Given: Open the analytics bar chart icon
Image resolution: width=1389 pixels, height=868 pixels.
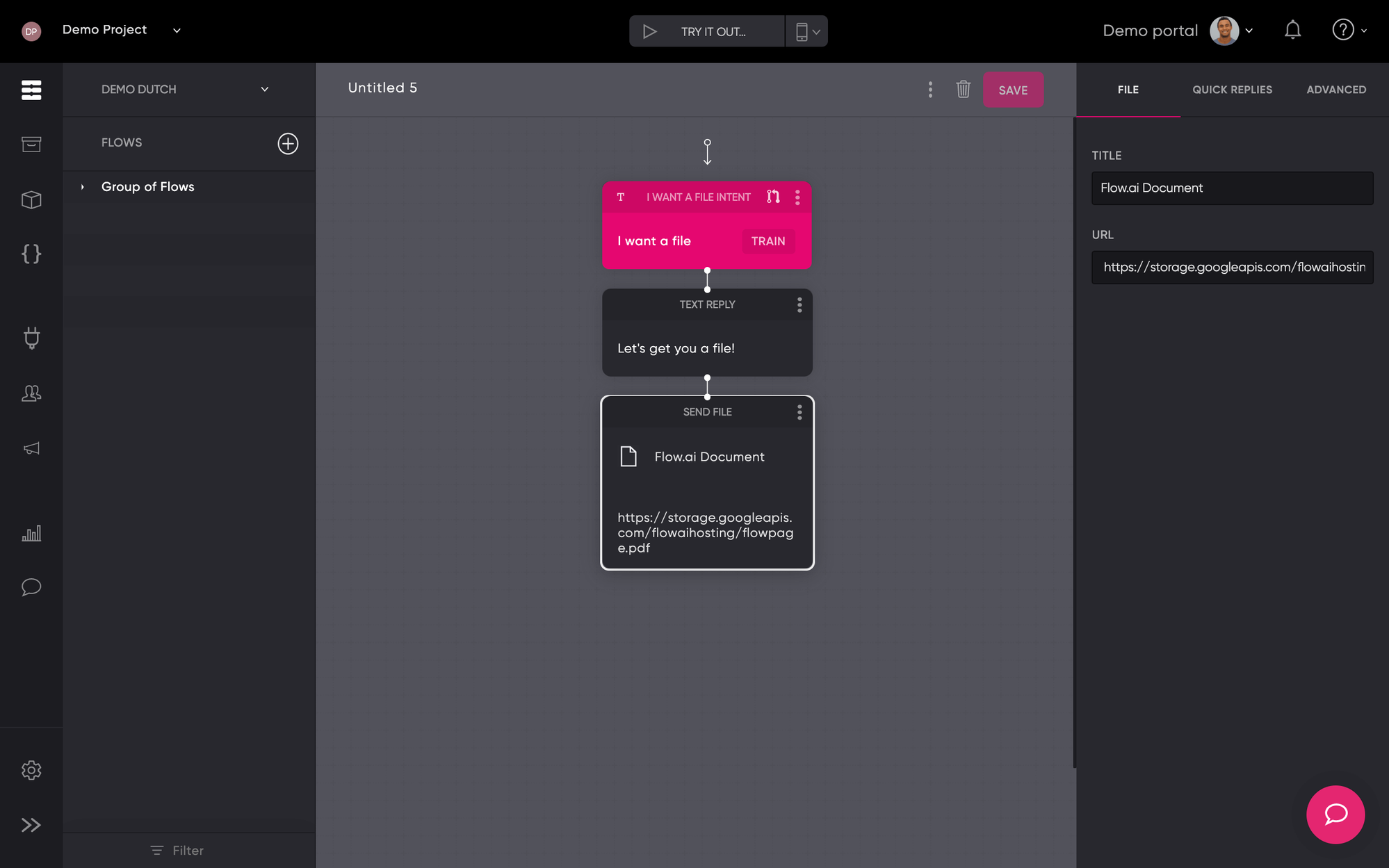Looking at the screenshot, I should pos(31,533).
